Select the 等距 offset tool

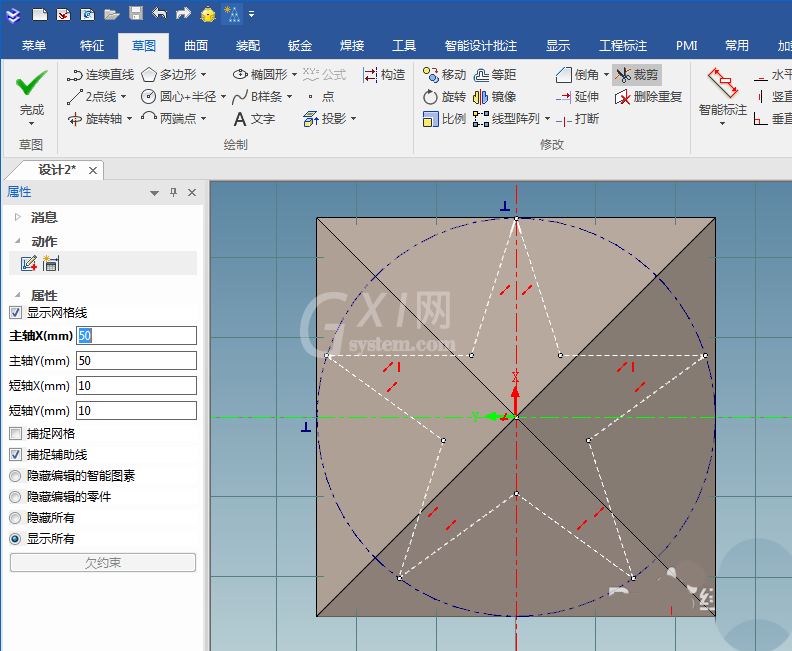(x=494, y=75)
